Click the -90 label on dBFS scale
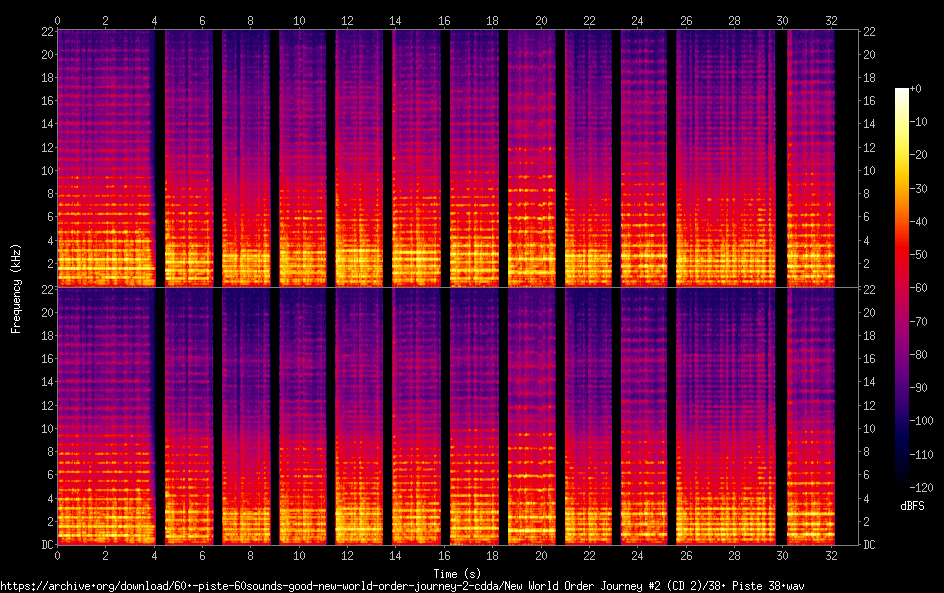 [x=919, y=388]
